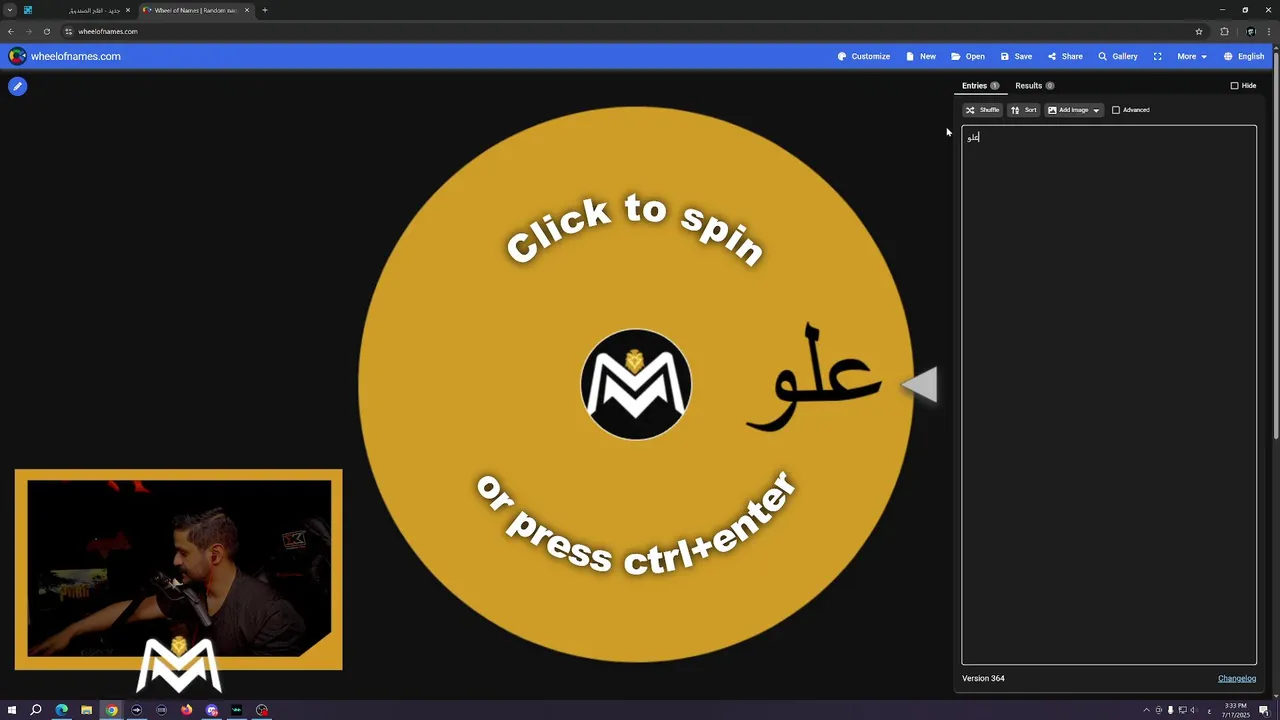Click the blue pencil edit icon

[17, 86]
